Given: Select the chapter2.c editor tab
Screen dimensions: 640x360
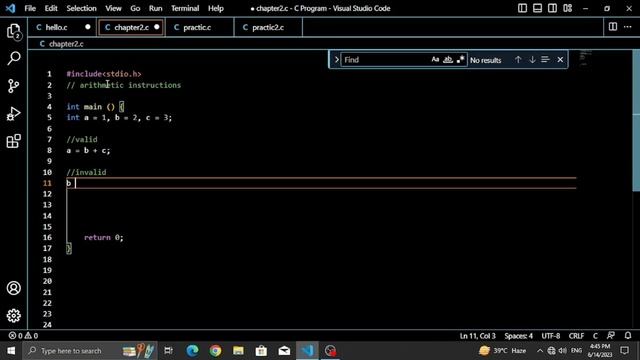Looking at the screenshot, I should coord(131,27).
